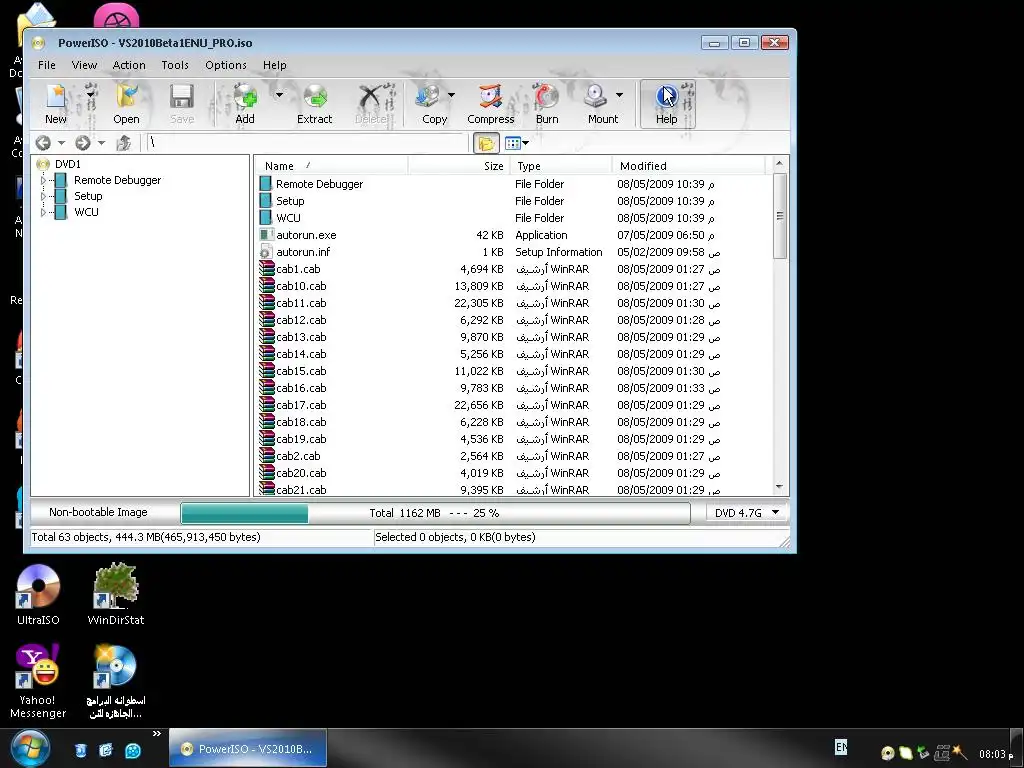Expand the WCU tree node

(x=43, y=212)
